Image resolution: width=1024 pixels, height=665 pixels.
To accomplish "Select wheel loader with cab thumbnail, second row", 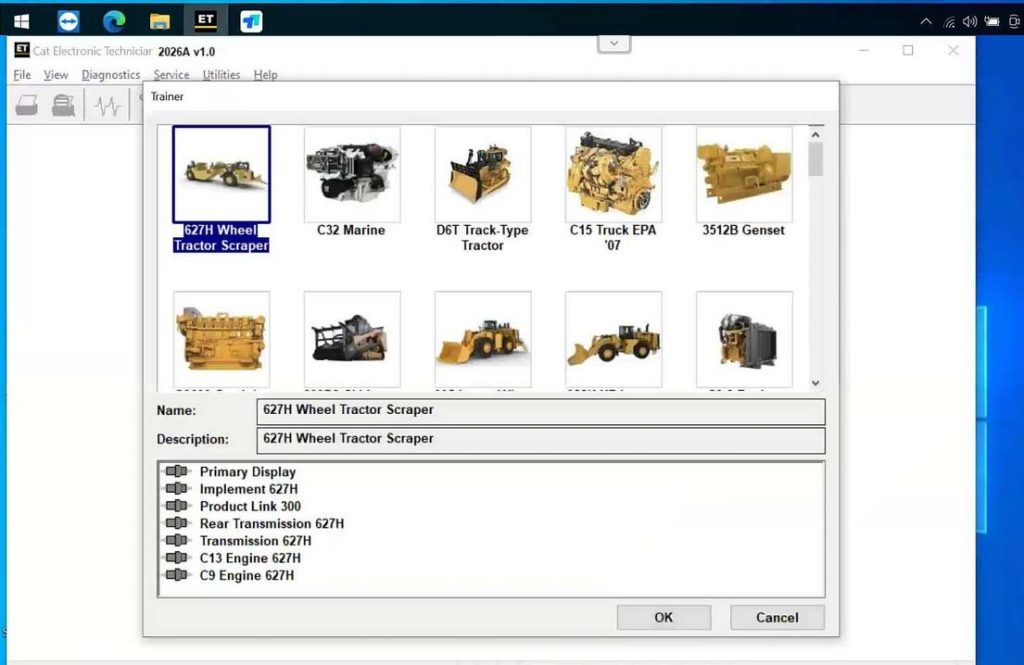I will (613, 340).
